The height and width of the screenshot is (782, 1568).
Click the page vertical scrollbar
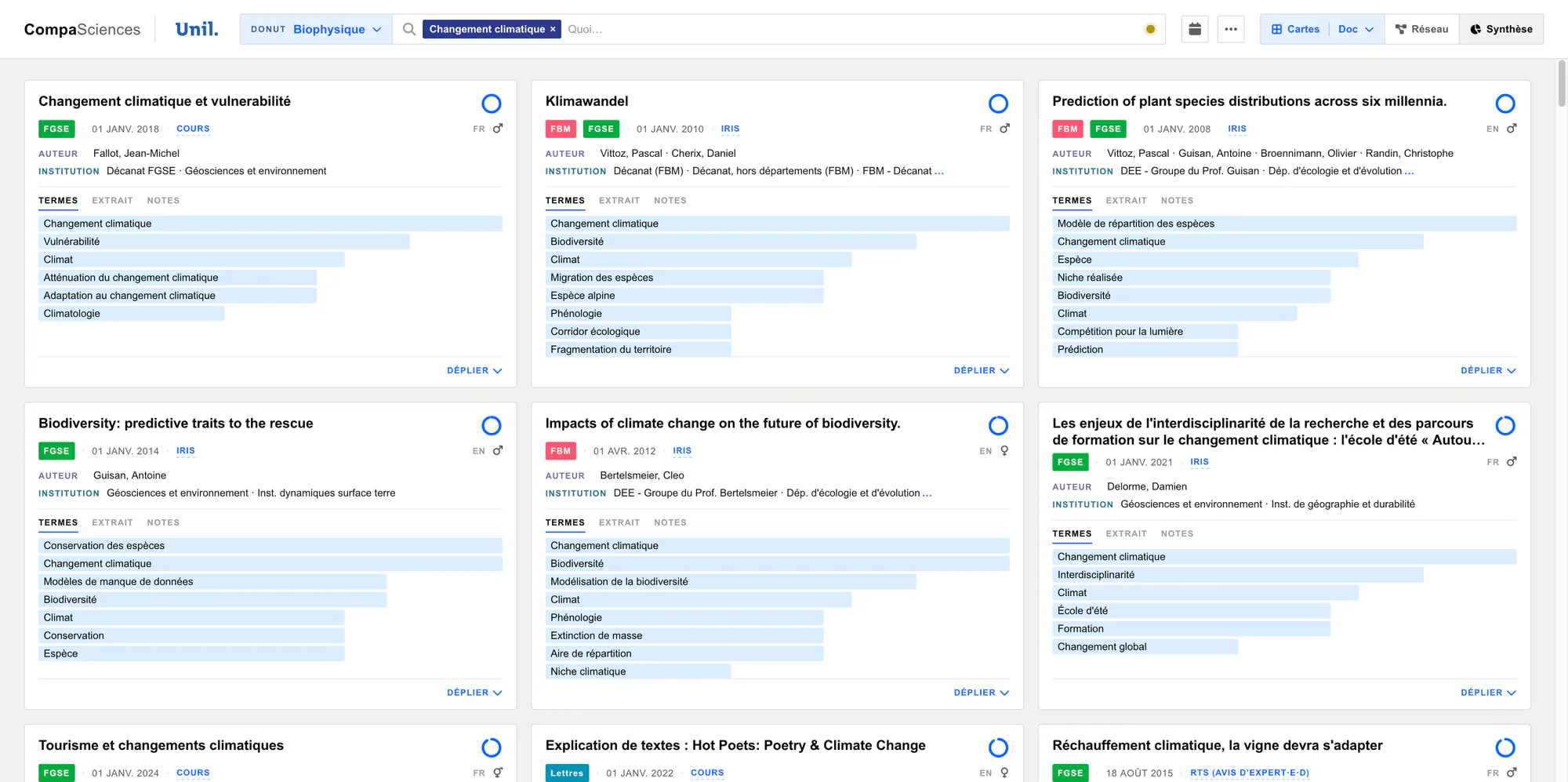coord(1562,83)
